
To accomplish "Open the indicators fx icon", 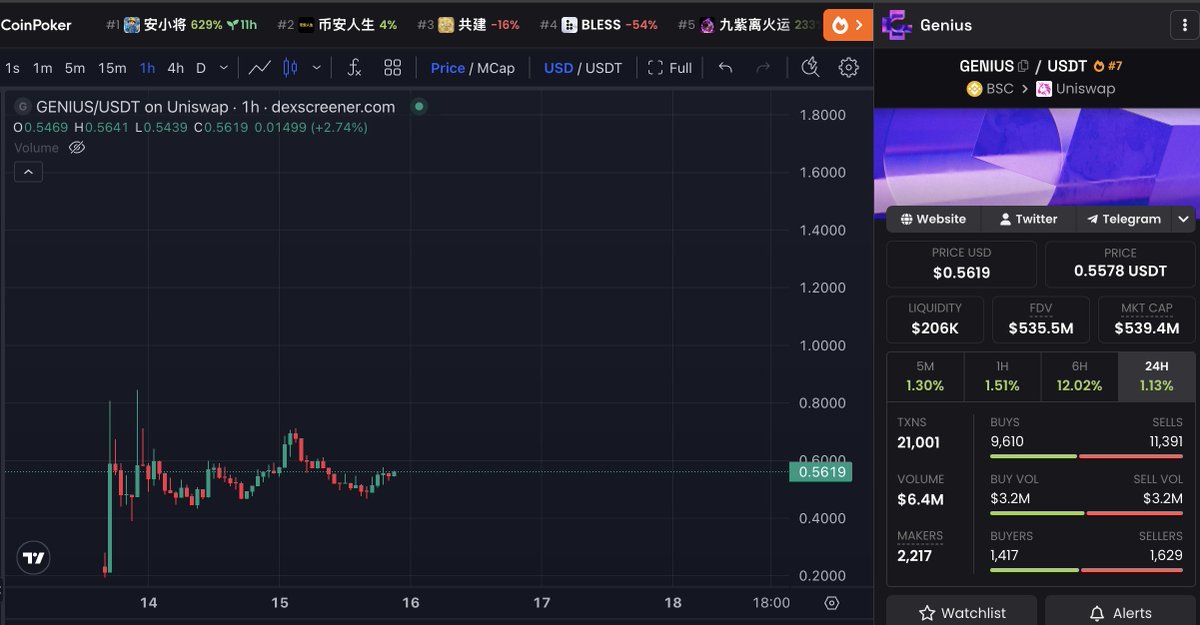I will (354, 68).
